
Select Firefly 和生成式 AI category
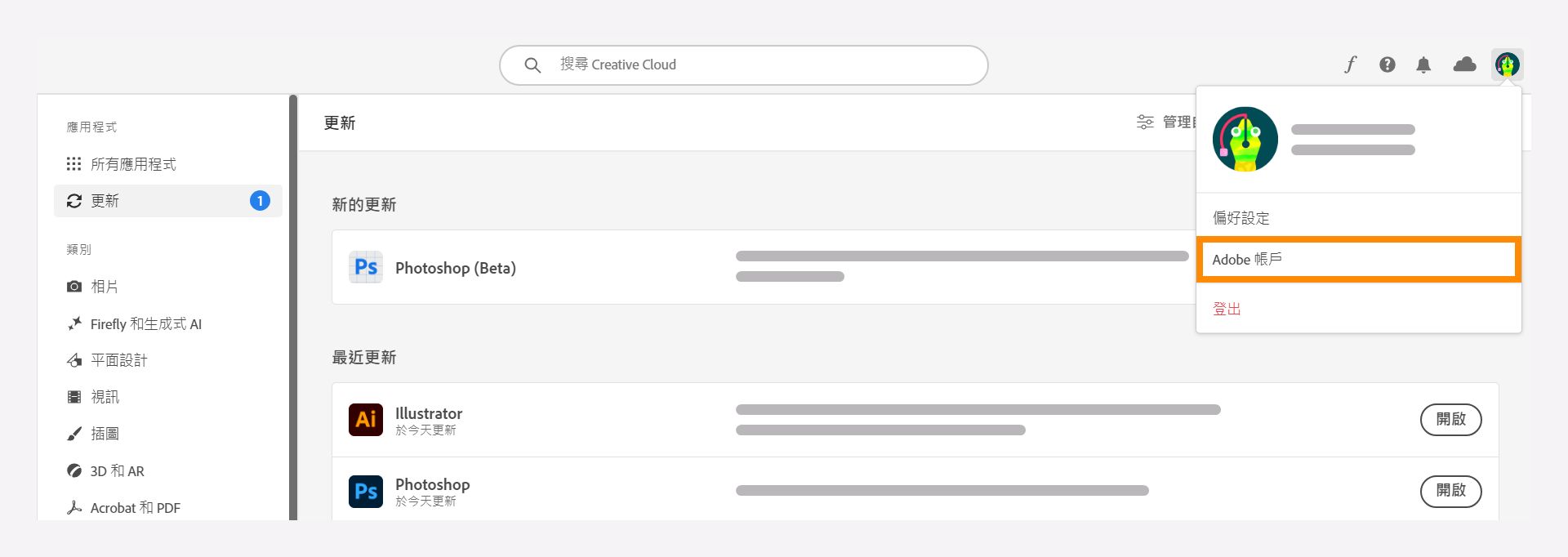(x=146, y=323)
